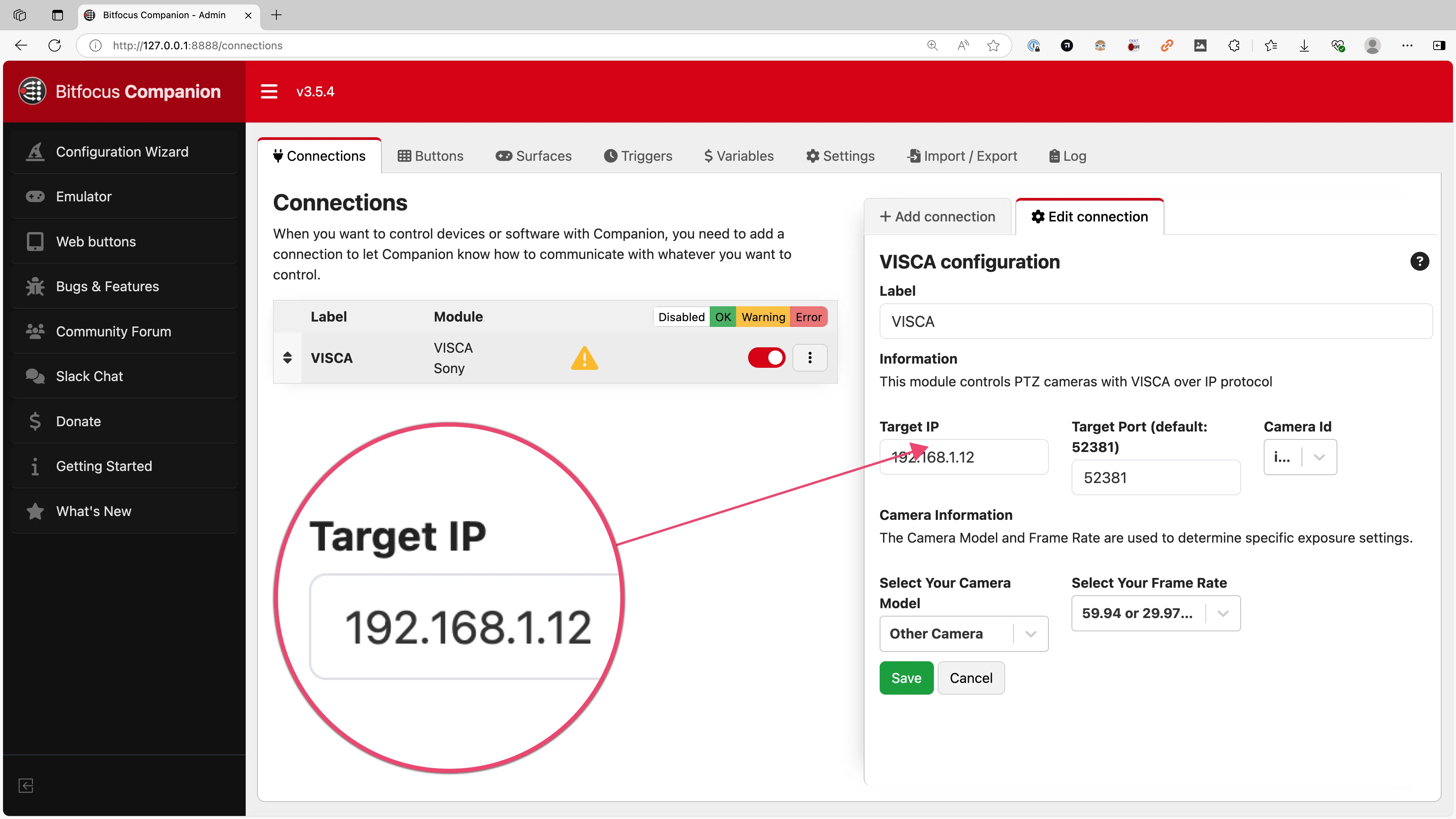Go to Bugs & Features
The width and height of the screenshot is (1456, 819).
tap(124, 287)
